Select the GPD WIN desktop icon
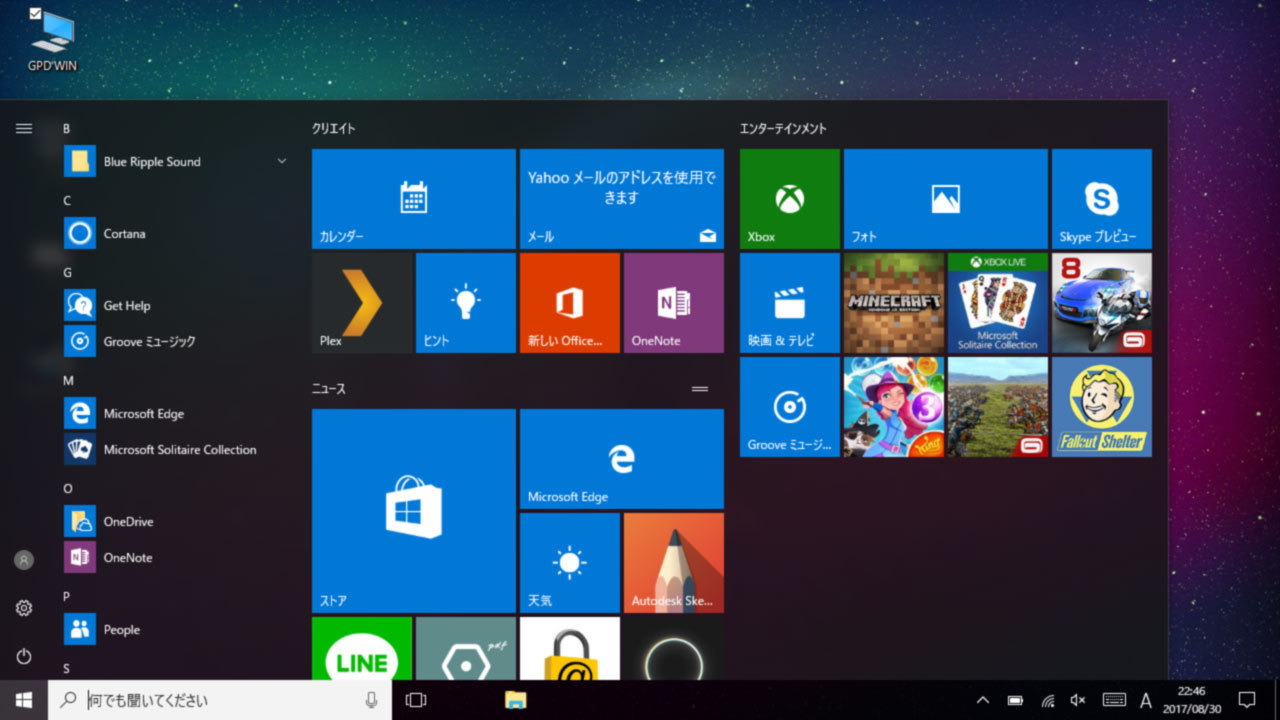Screen dimensions: 1280x720 52,41
